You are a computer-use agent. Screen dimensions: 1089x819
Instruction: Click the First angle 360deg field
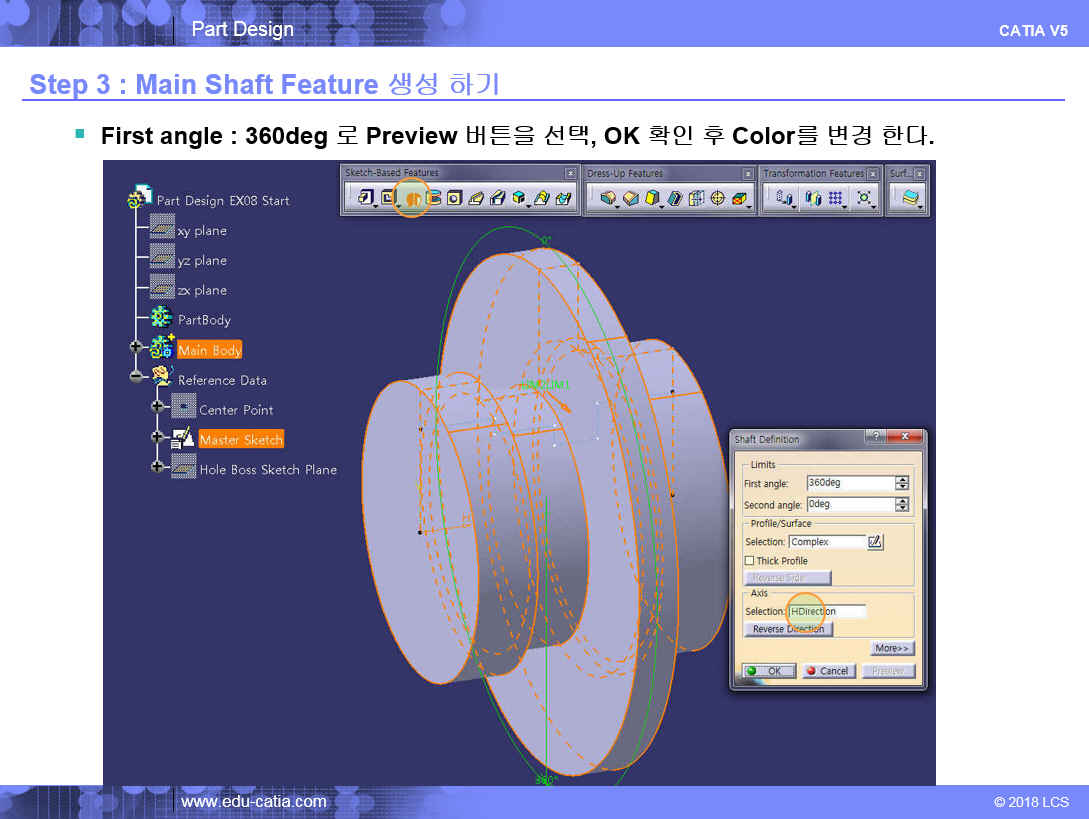[x=850, y=483]
